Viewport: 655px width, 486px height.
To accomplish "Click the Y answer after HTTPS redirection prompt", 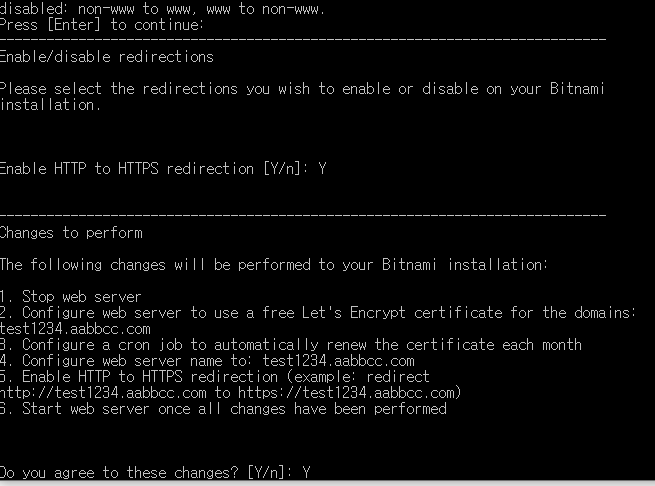I will coord(322,169).
